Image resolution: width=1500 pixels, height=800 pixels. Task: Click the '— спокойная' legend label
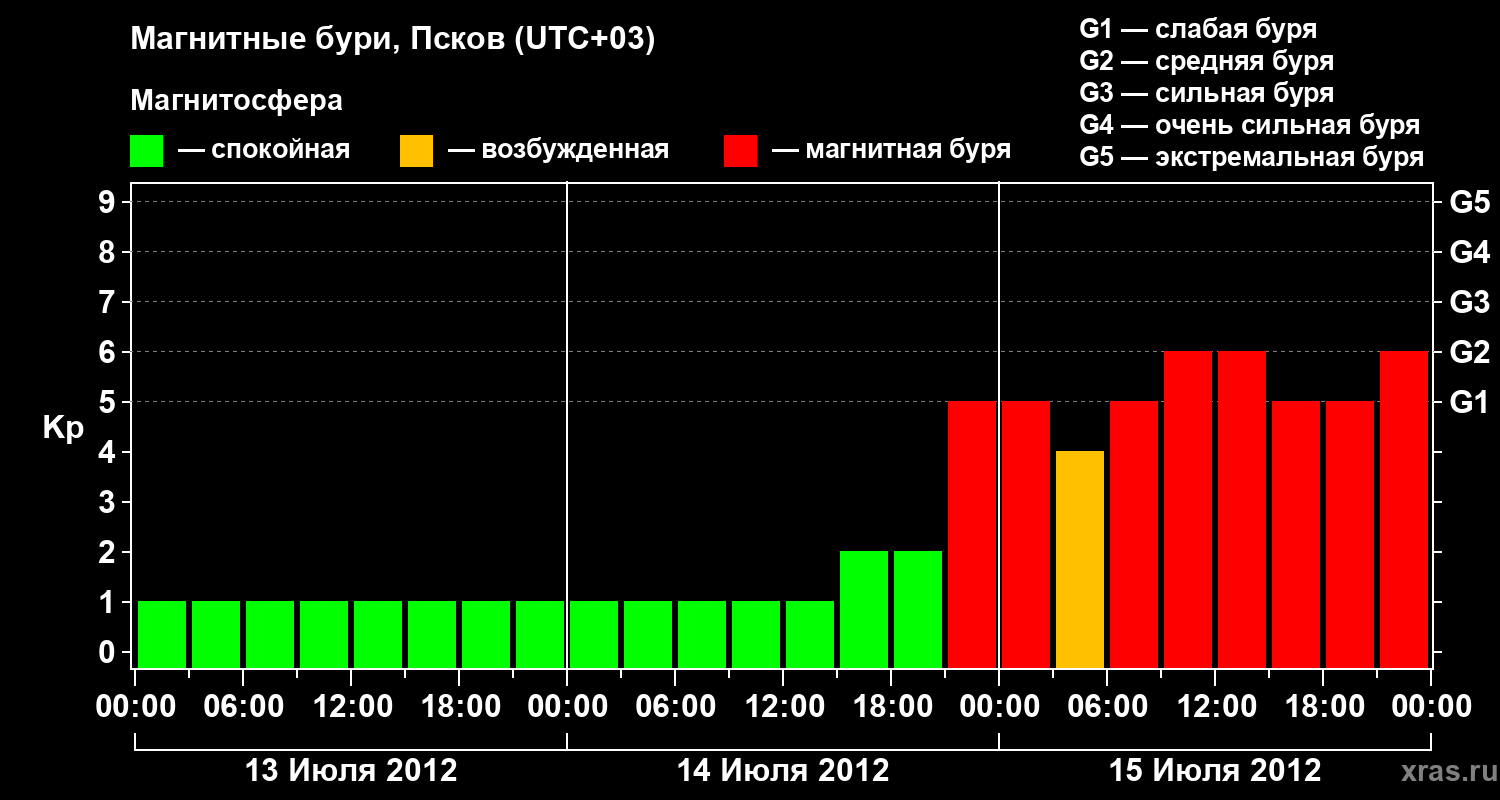pos(264,150)
